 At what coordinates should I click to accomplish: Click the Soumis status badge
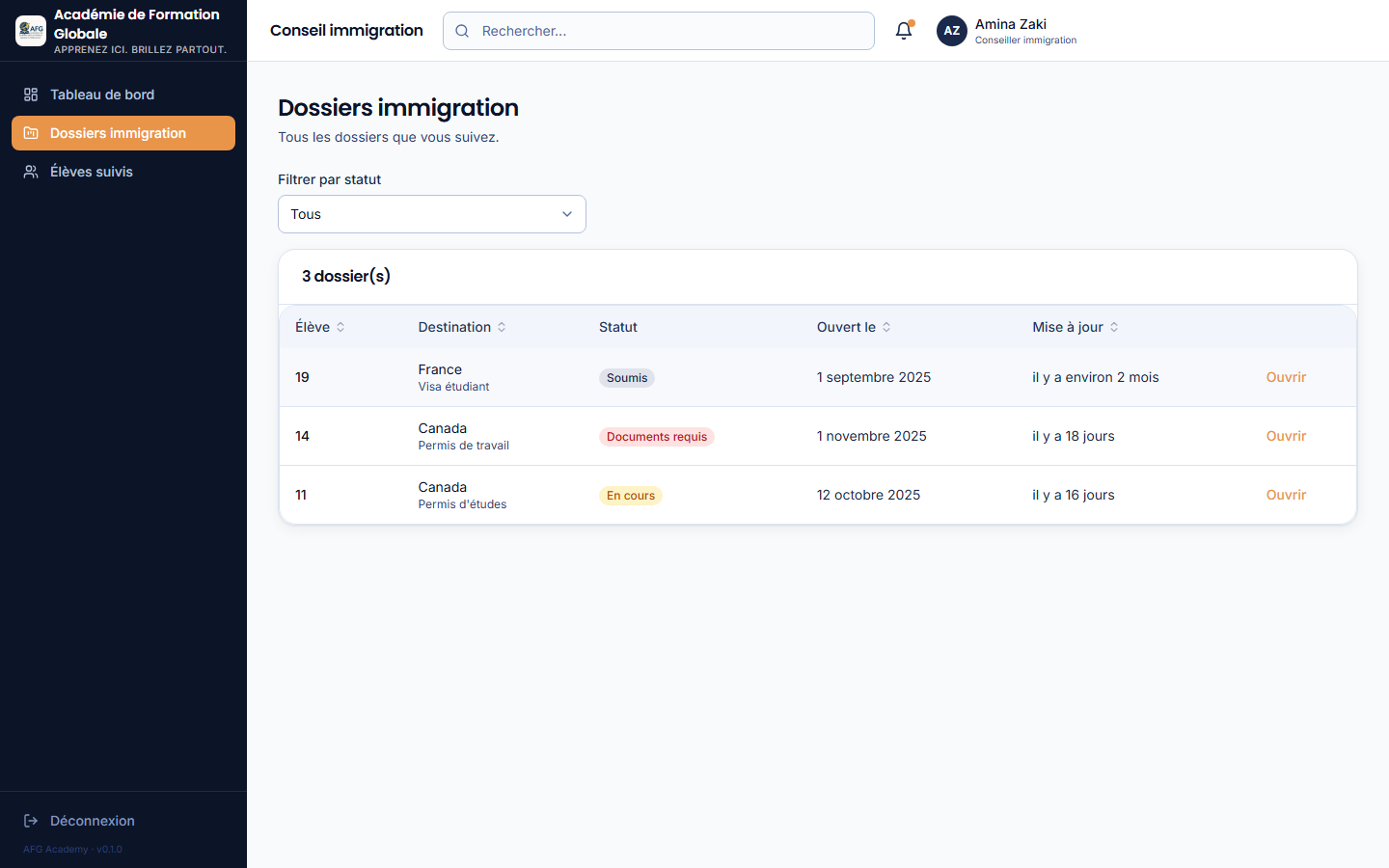pyautogui.click(x=627, y=378)
